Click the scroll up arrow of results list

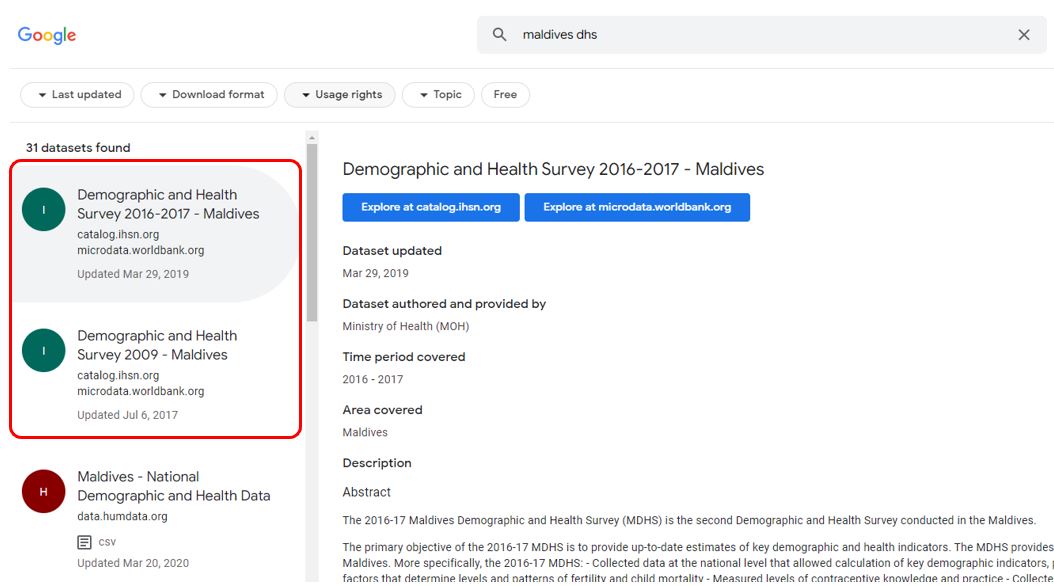pyautogui.click(x=312, y=137)
